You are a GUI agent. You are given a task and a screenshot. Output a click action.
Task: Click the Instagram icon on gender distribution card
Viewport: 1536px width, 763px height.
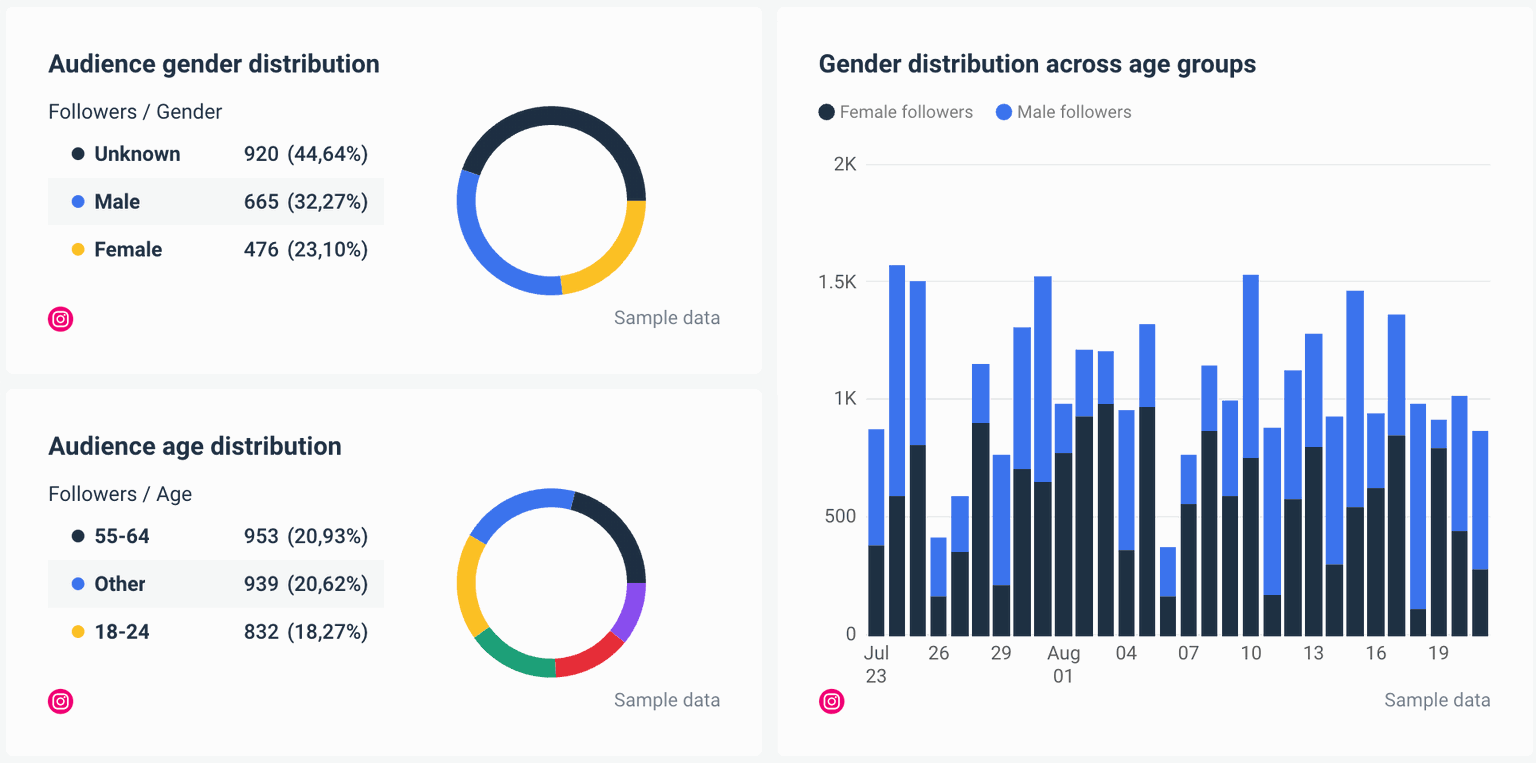60,319
